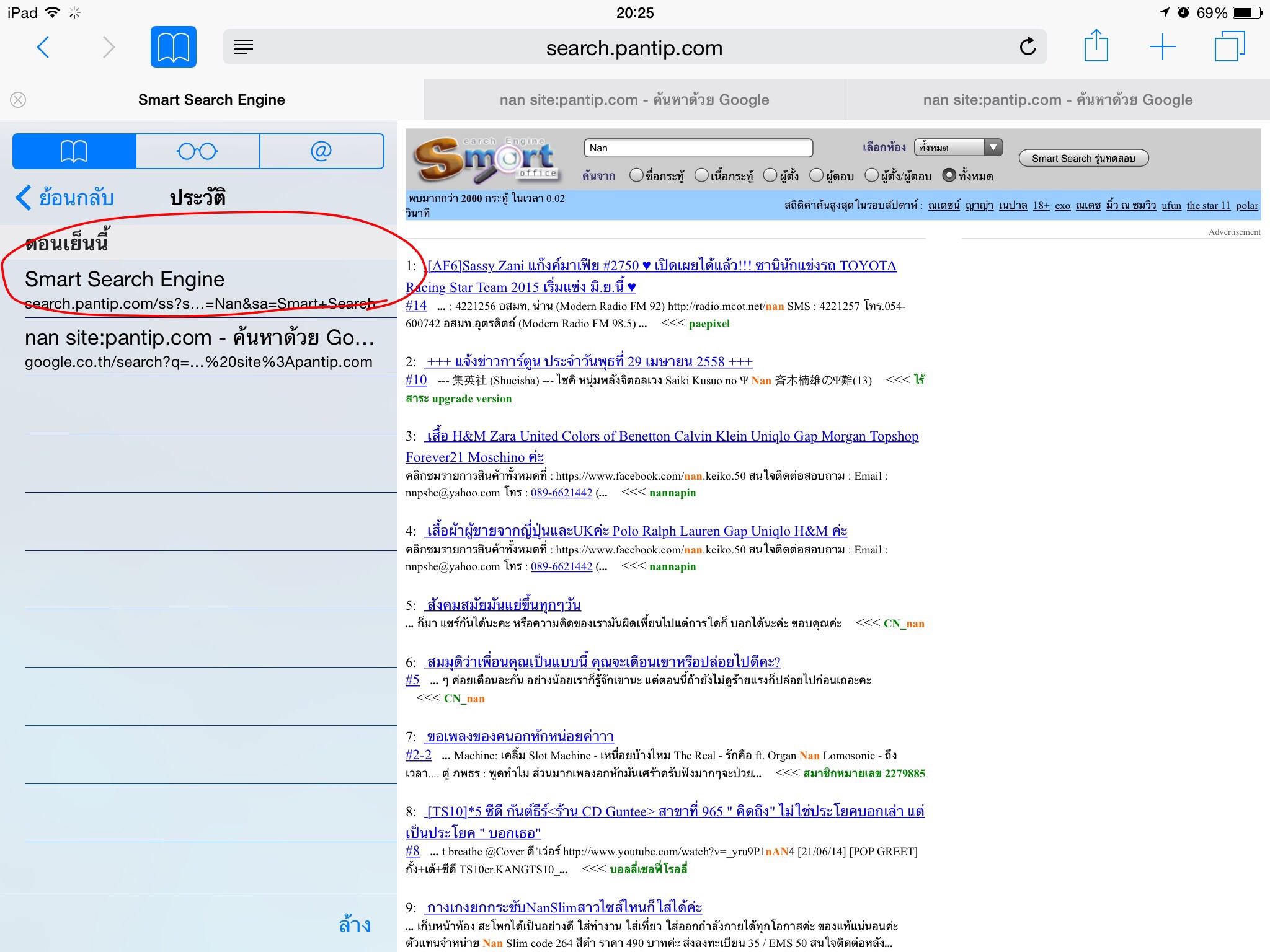The image size is (1270, 952).
Task: Open comment #2-2 link under result 7
Action: pyautogui.click(x=419, y=755)
